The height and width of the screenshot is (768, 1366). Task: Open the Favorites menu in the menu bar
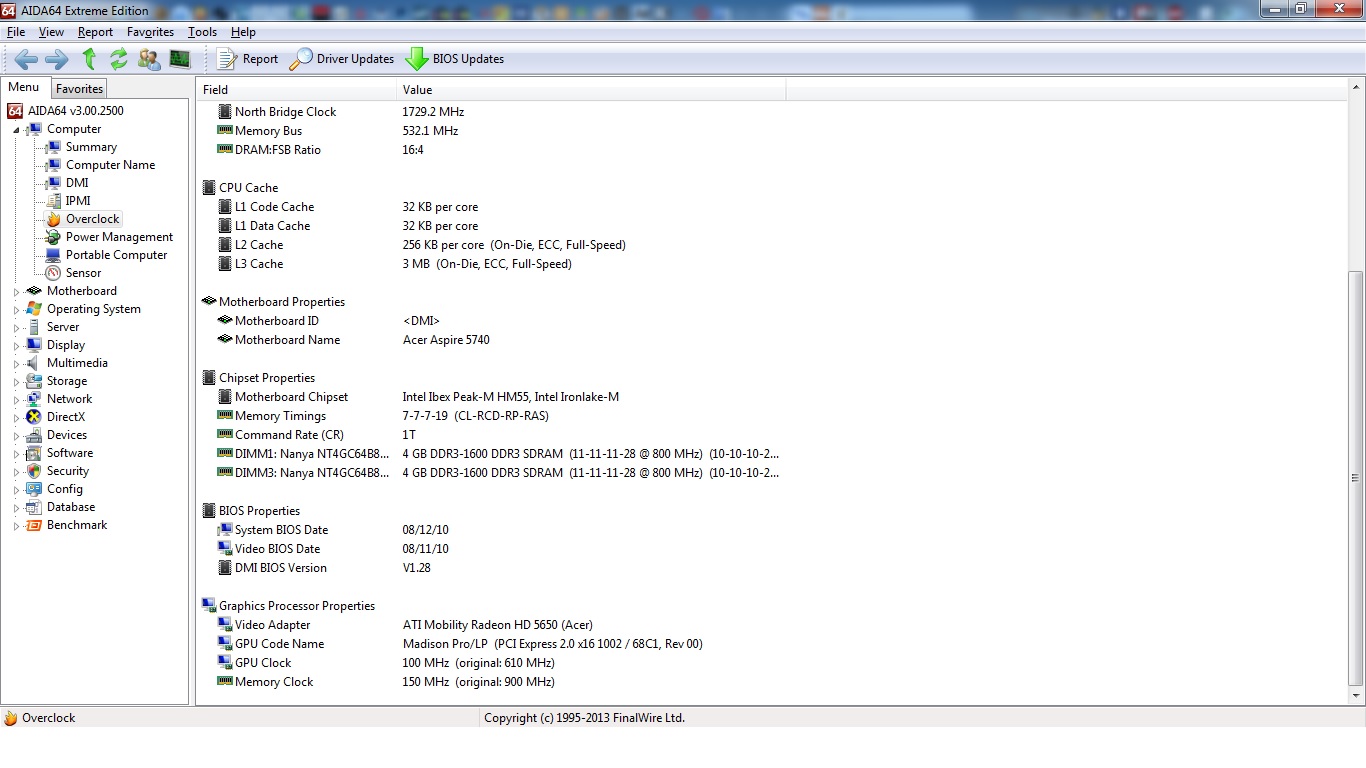click(x=150, y=32)
